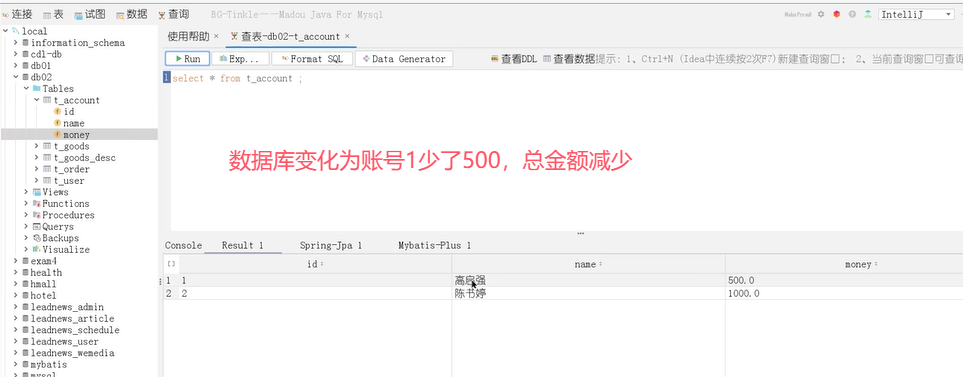The width and height of the screenshot is (963, 377).
Task: Select the Result 1 tab
Action: click(243, 246)
